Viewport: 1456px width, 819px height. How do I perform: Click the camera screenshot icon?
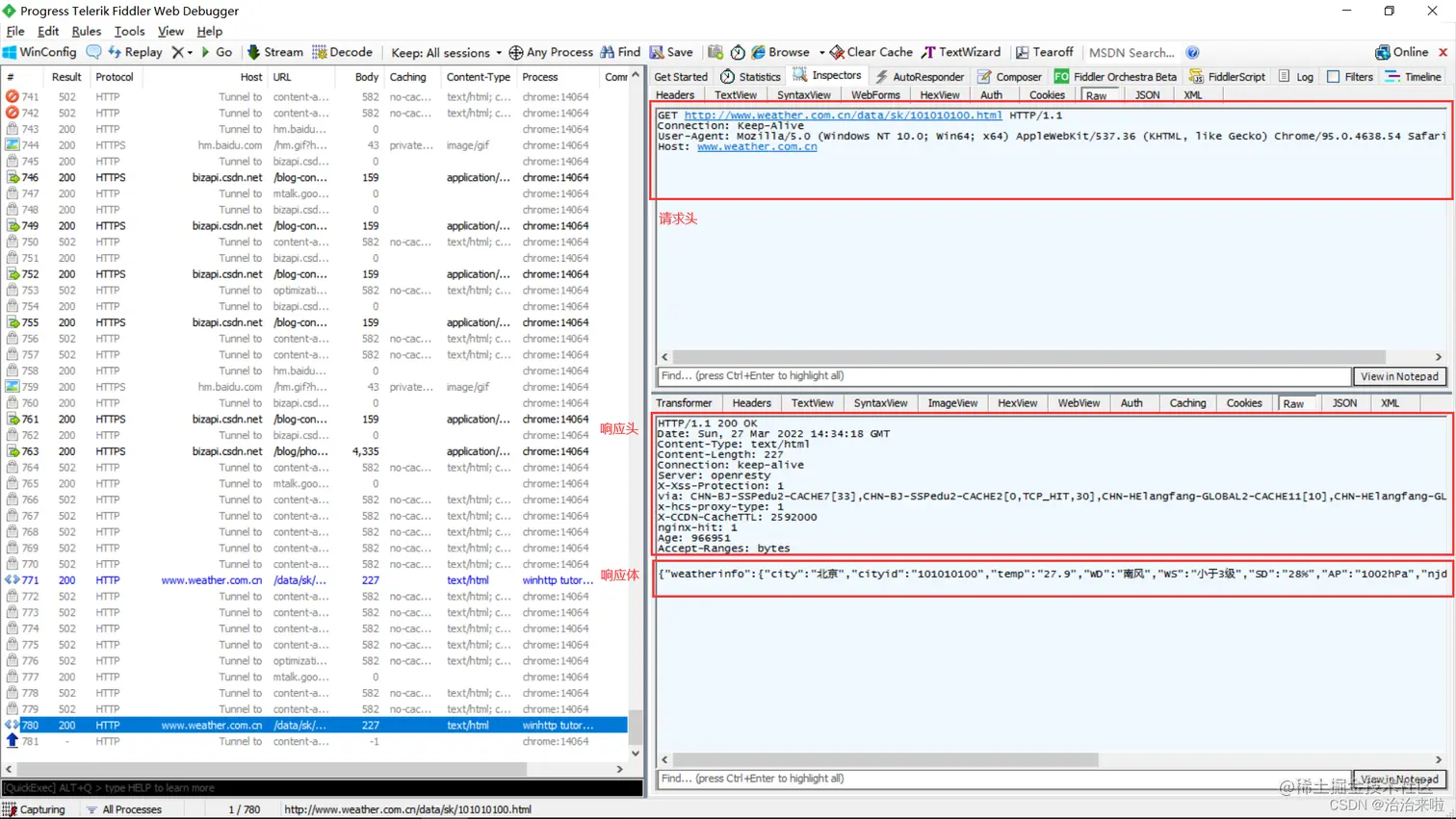(715, 52)
